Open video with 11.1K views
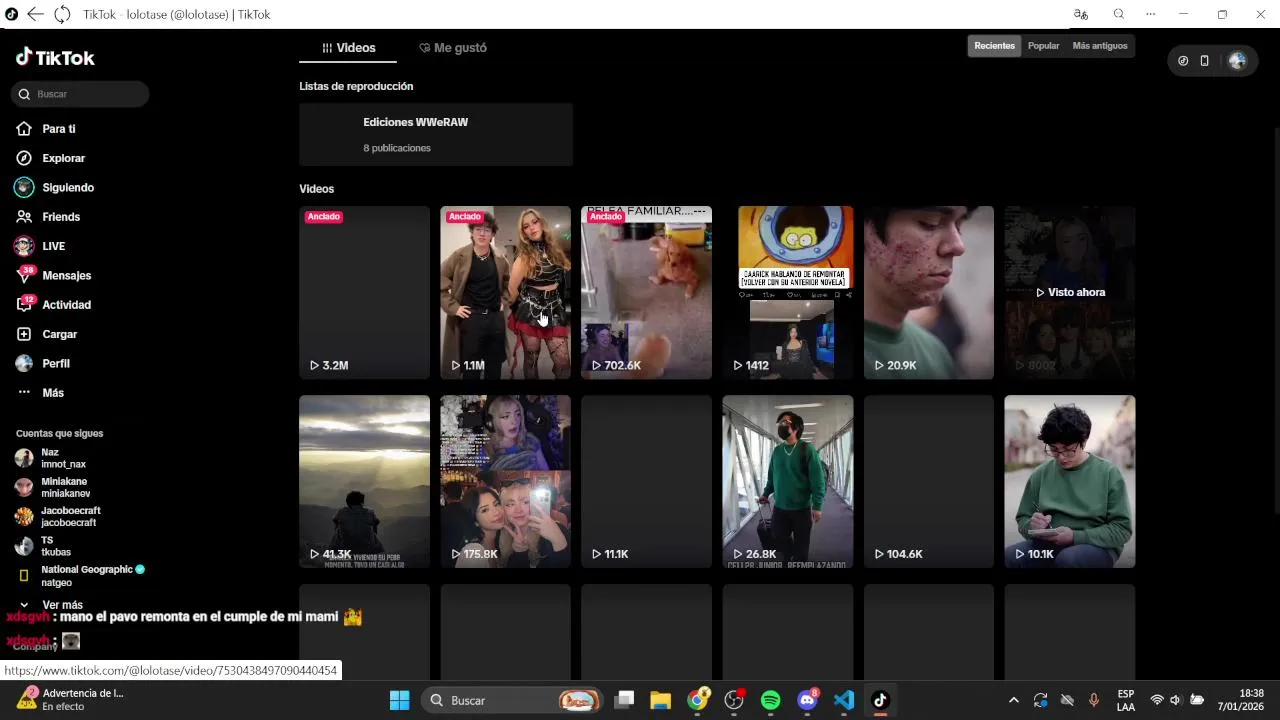1280x720 pixels. 646,481
